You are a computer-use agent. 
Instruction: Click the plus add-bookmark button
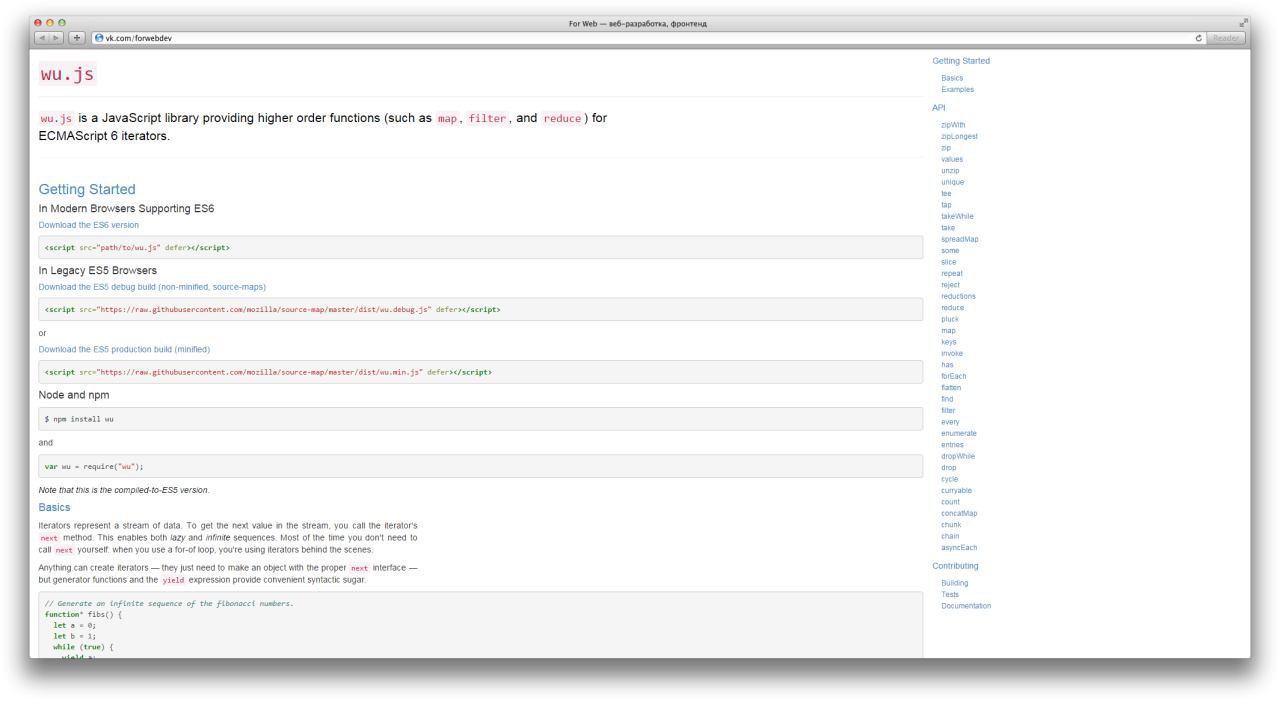pos(77,38)
